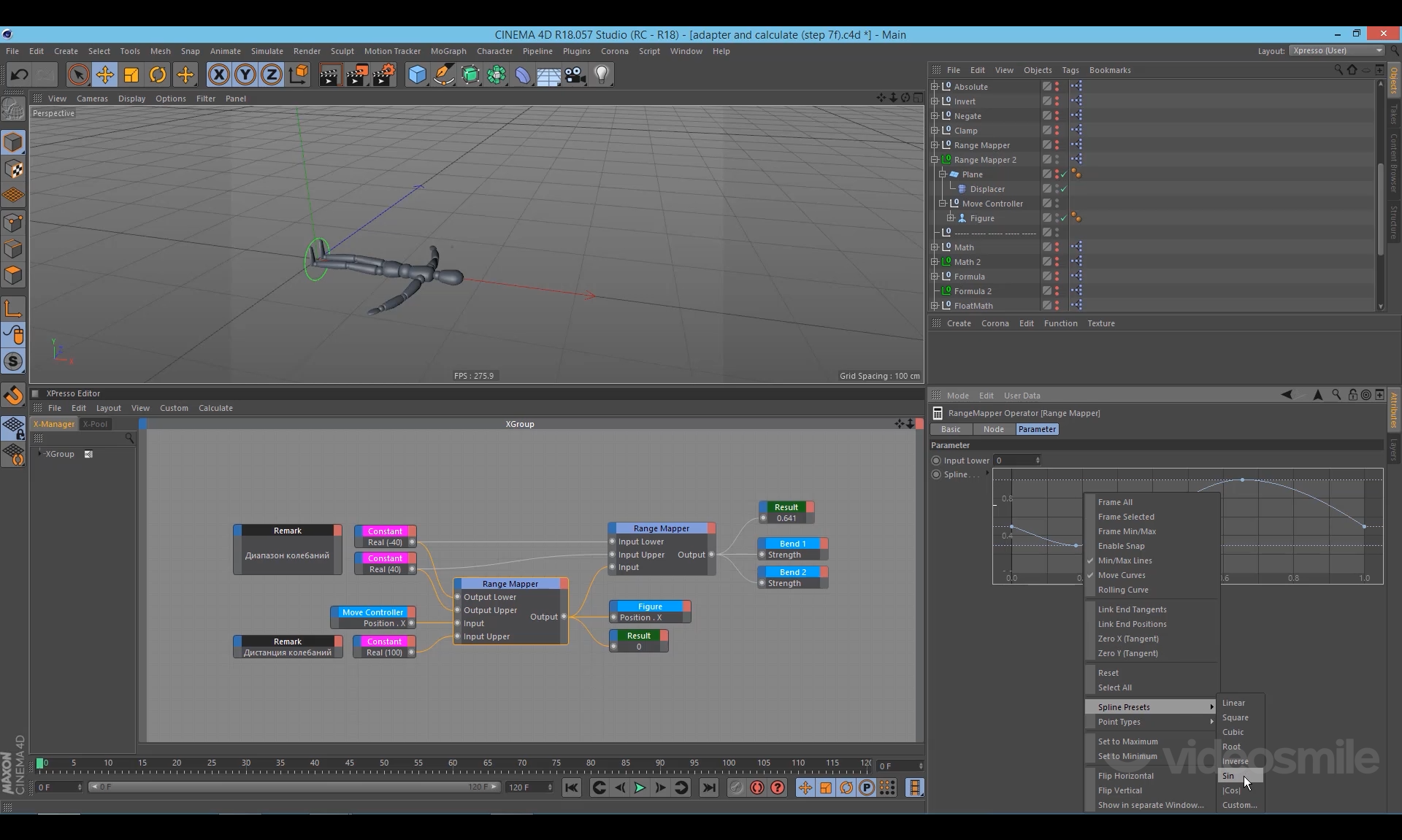1402x840 pixels.
Task: Click the Undo arrow icon
Action: (x=20, y=74)
